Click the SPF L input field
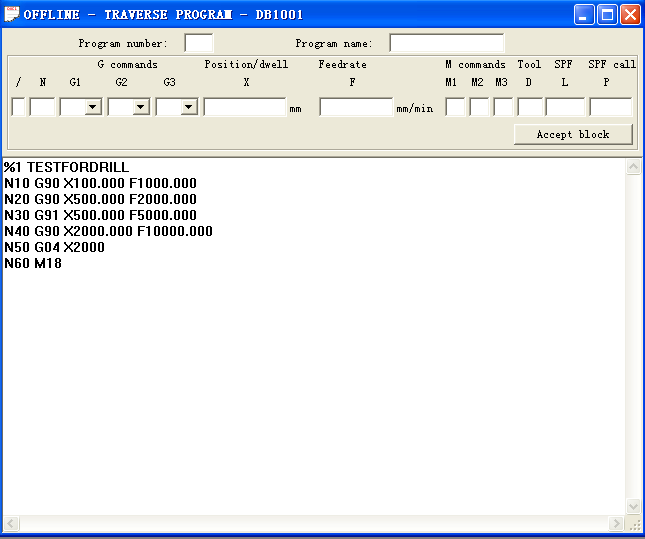645x539 pixels. (565, 107)
